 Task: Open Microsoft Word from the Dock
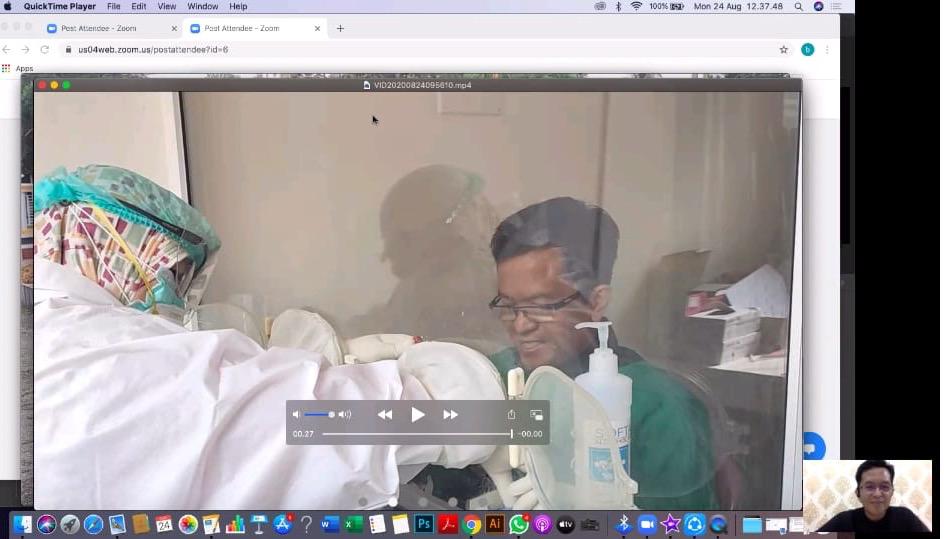click(x=329, y=524)
